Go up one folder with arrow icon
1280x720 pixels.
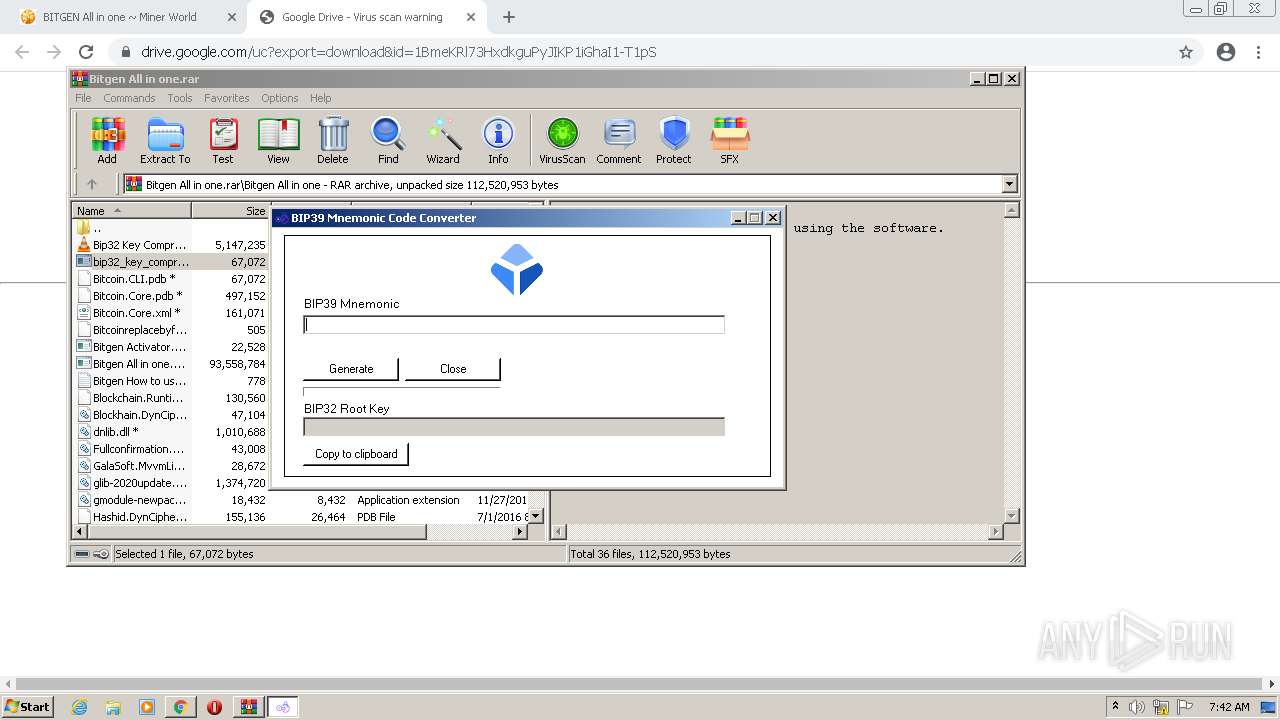[92, 184]
